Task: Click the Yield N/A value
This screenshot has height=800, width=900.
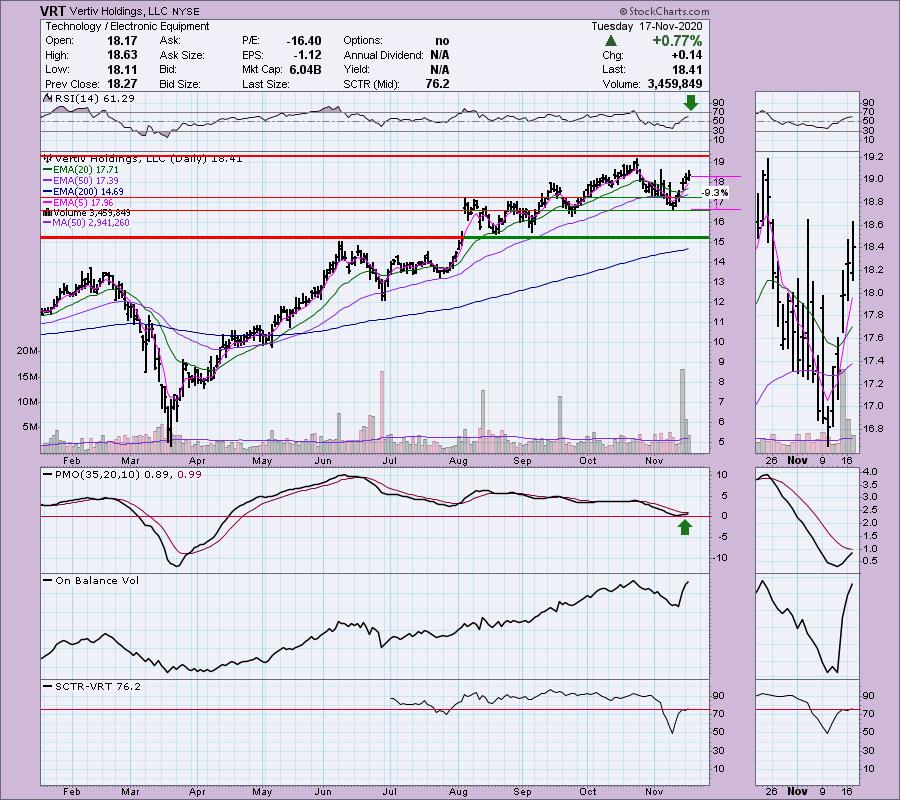Action: [x=439, y=69]
